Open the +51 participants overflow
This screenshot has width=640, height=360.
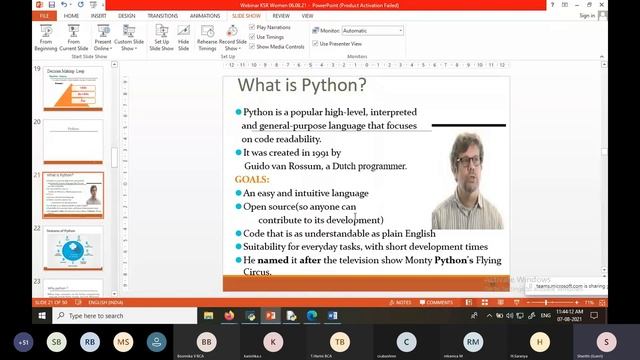click(24, 342)
